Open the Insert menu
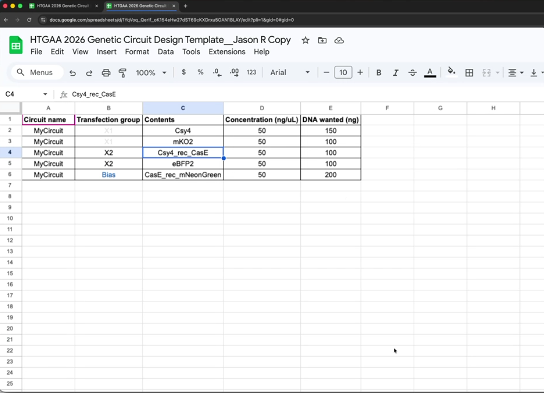This screenshot has width=544, height=393. (x=107, y=52)
